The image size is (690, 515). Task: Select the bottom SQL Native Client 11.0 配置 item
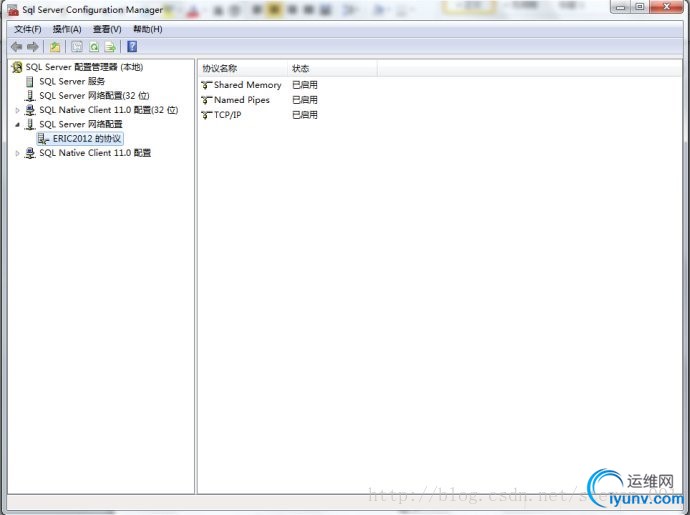(95, 153)
